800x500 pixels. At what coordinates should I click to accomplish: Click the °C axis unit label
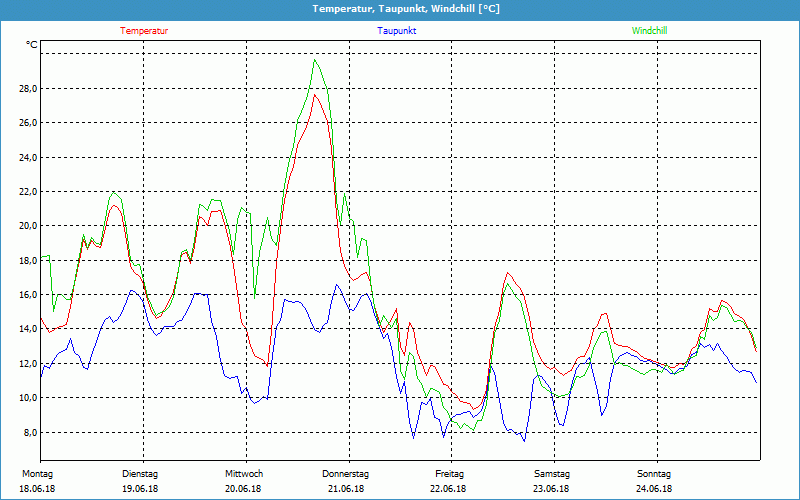pos(32,45)
